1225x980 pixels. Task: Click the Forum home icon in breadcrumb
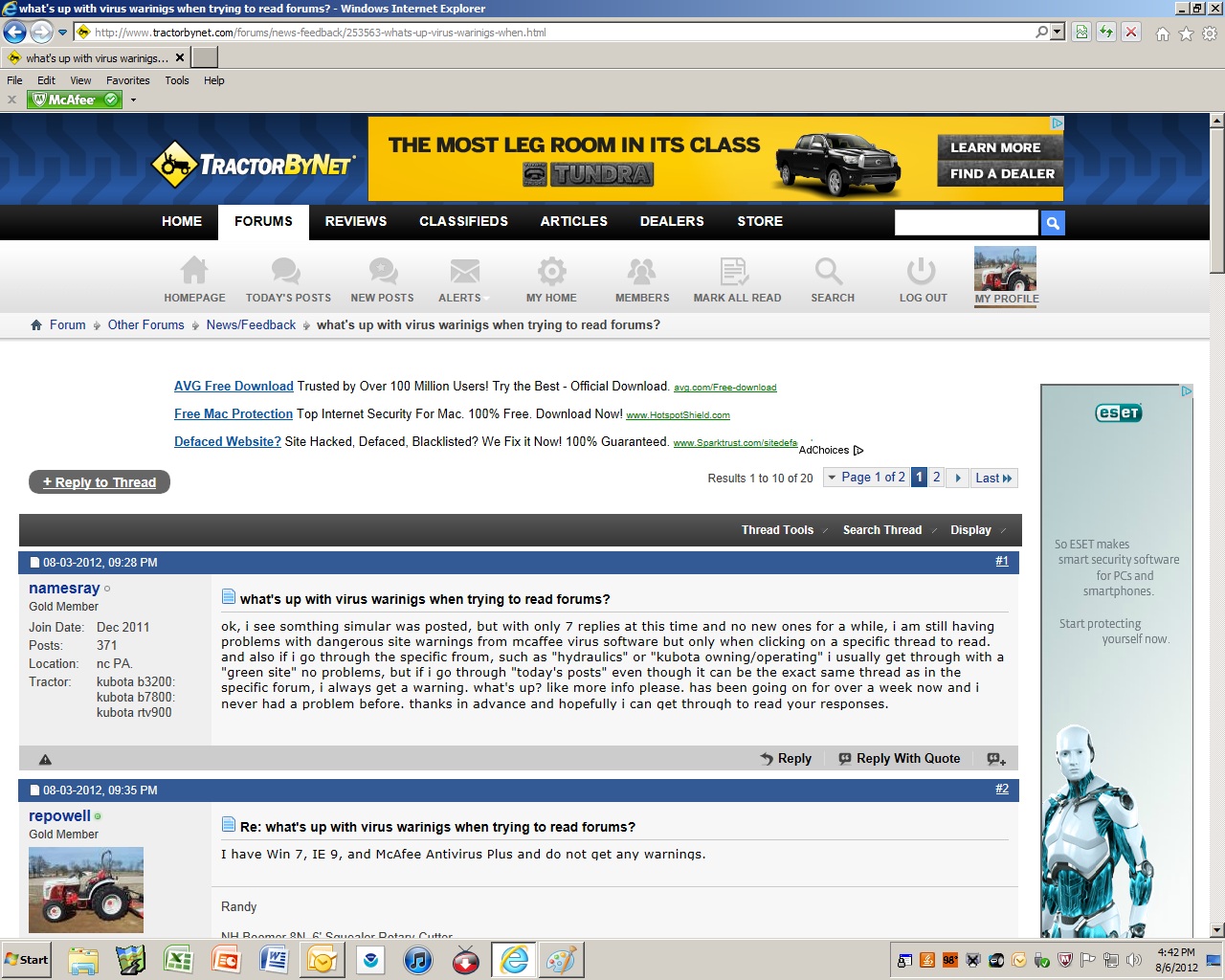(36, 325)
